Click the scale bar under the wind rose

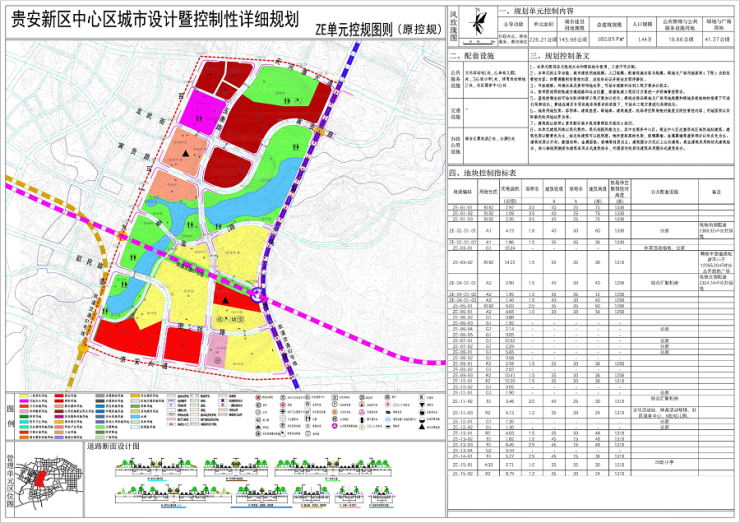[478, 41]
